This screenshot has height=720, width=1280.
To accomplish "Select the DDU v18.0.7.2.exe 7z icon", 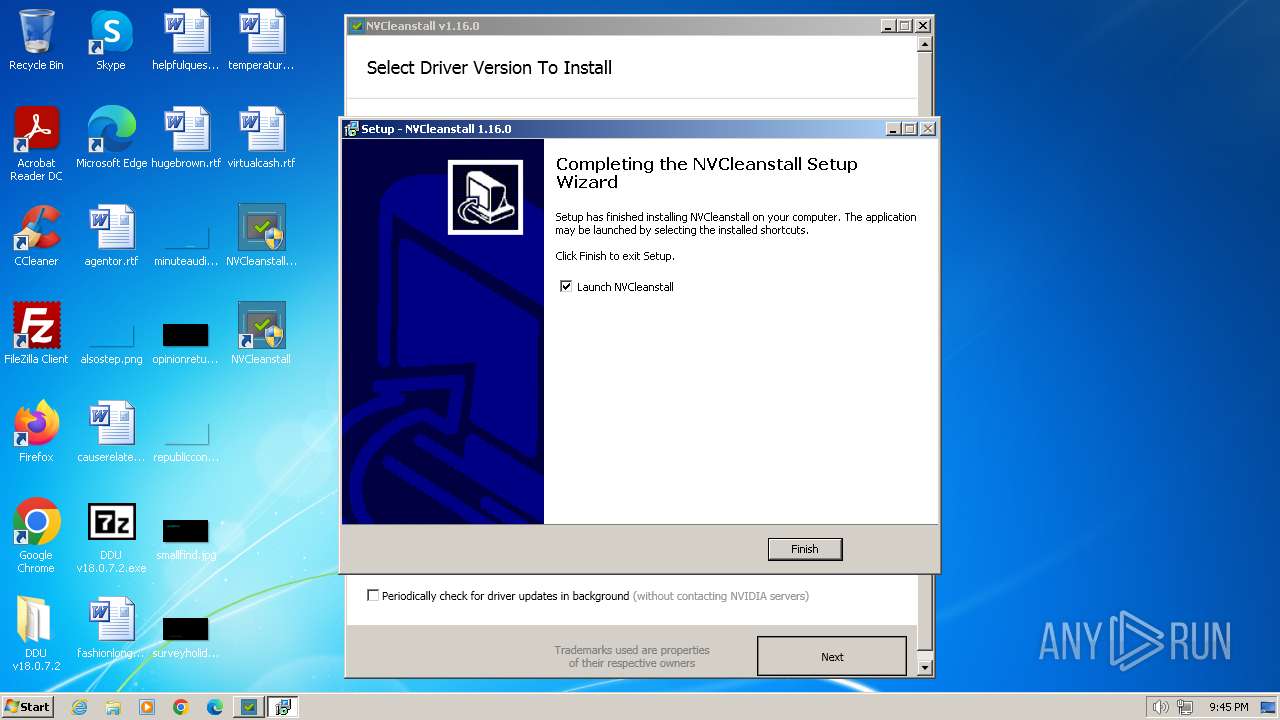I will tap(111, 536).
